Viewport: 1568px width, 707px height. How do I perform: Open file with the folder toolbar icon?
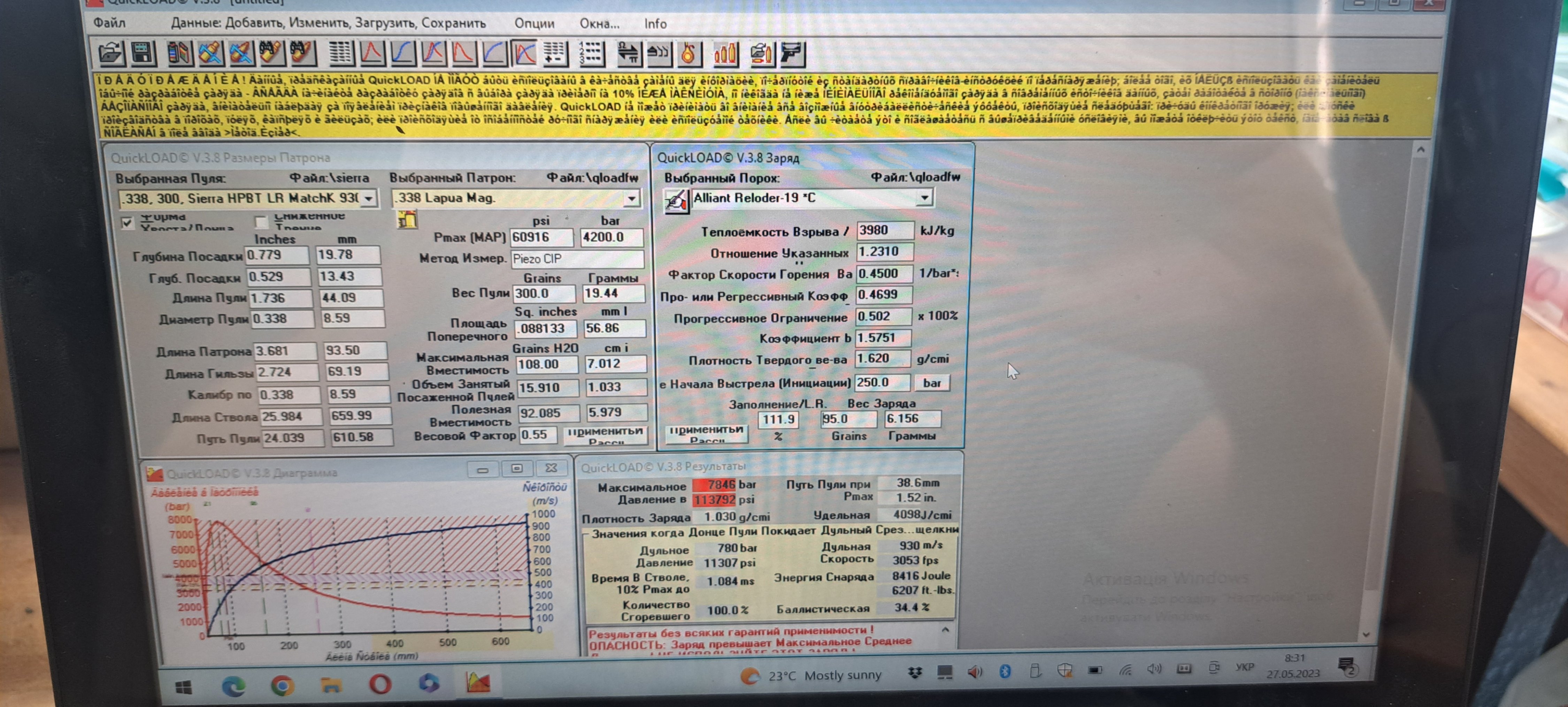pos(111,54)
